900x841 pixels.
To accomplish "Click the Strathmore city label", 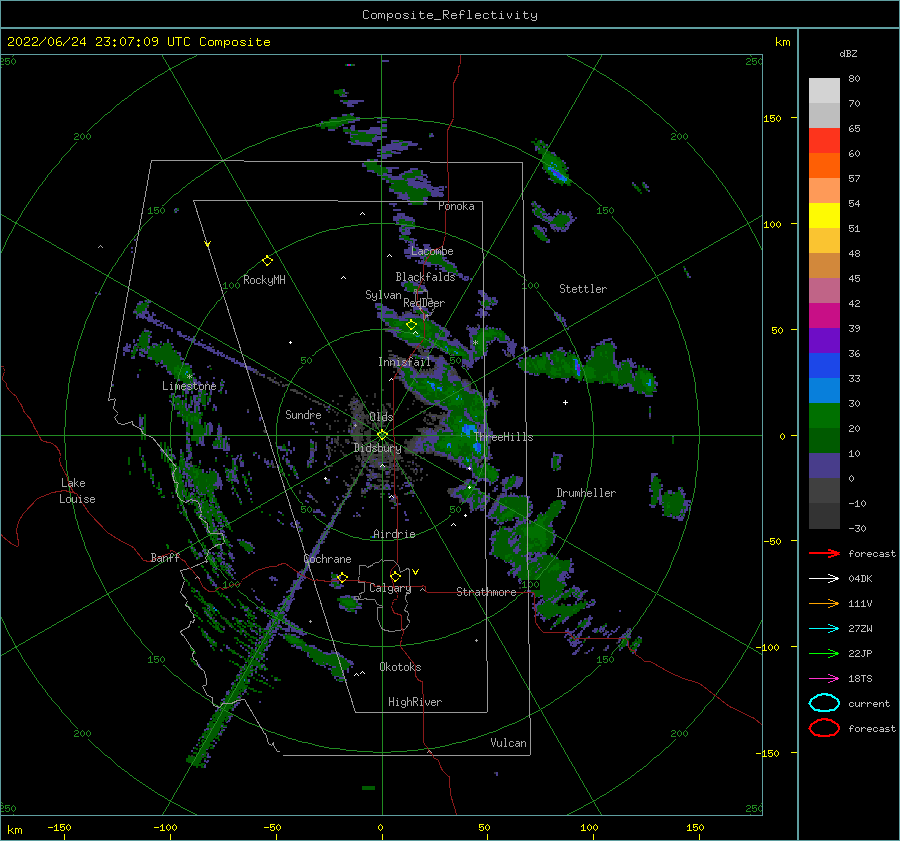I will (486, 592).
